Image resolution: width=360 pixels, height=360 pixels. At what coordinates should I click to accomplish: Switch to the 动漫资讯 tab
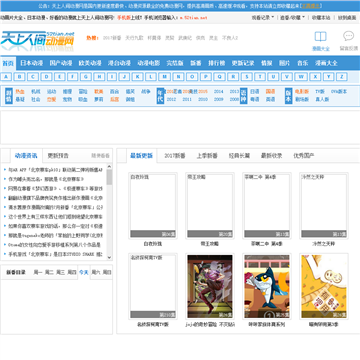pos(26,156)
